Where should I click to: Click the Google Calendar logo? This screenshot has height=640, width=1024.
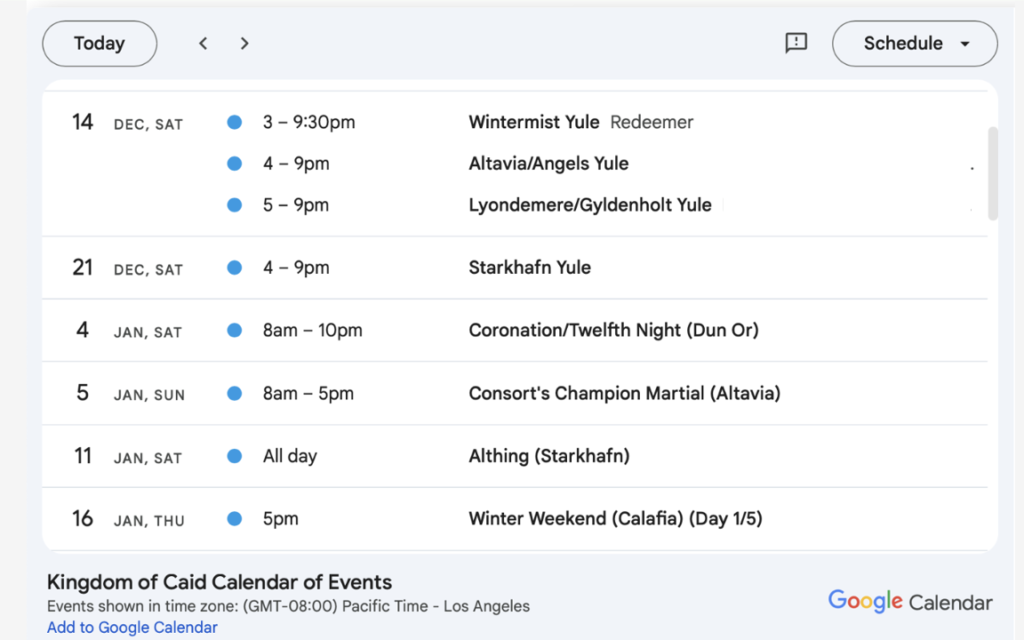pos(910,601)
